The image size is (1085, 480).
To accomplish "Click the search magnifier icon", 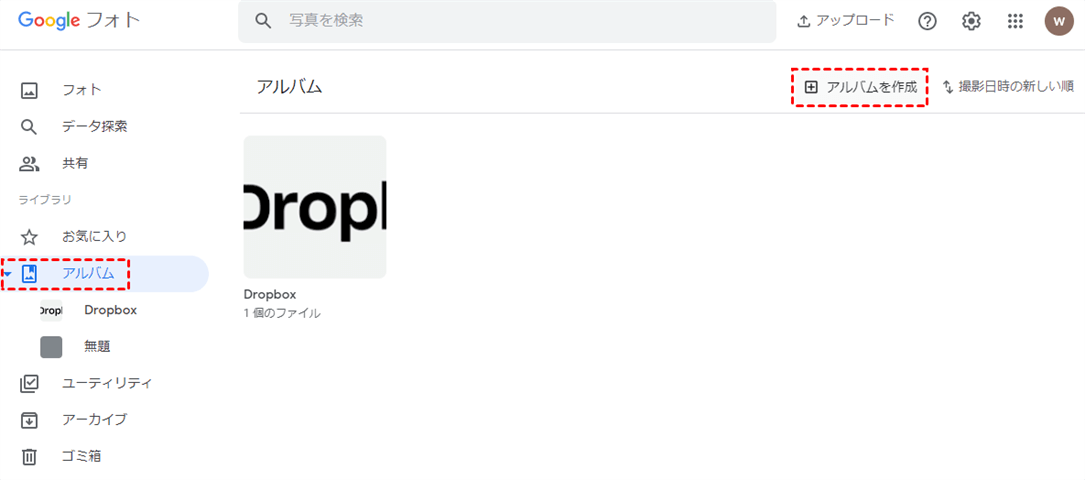I will click(x=263, y=21).
